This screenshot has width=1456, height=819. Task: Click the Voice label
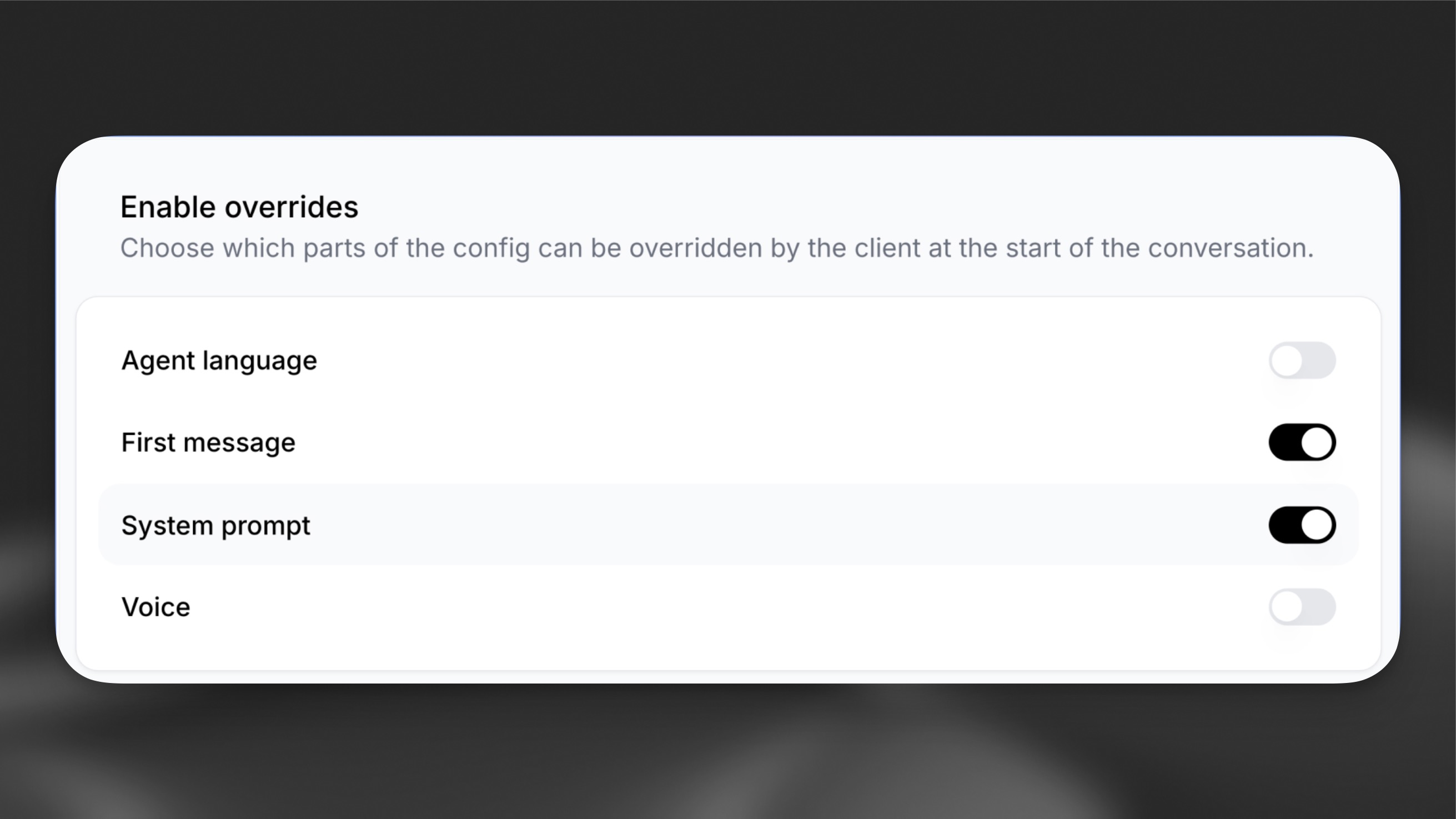(x=155, y=606)
